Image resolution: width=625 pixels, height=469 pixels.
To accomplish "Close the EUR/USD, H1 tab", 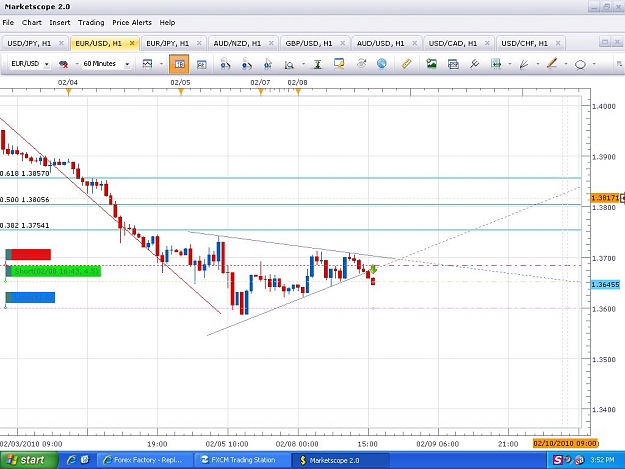I will pos(132,43).
